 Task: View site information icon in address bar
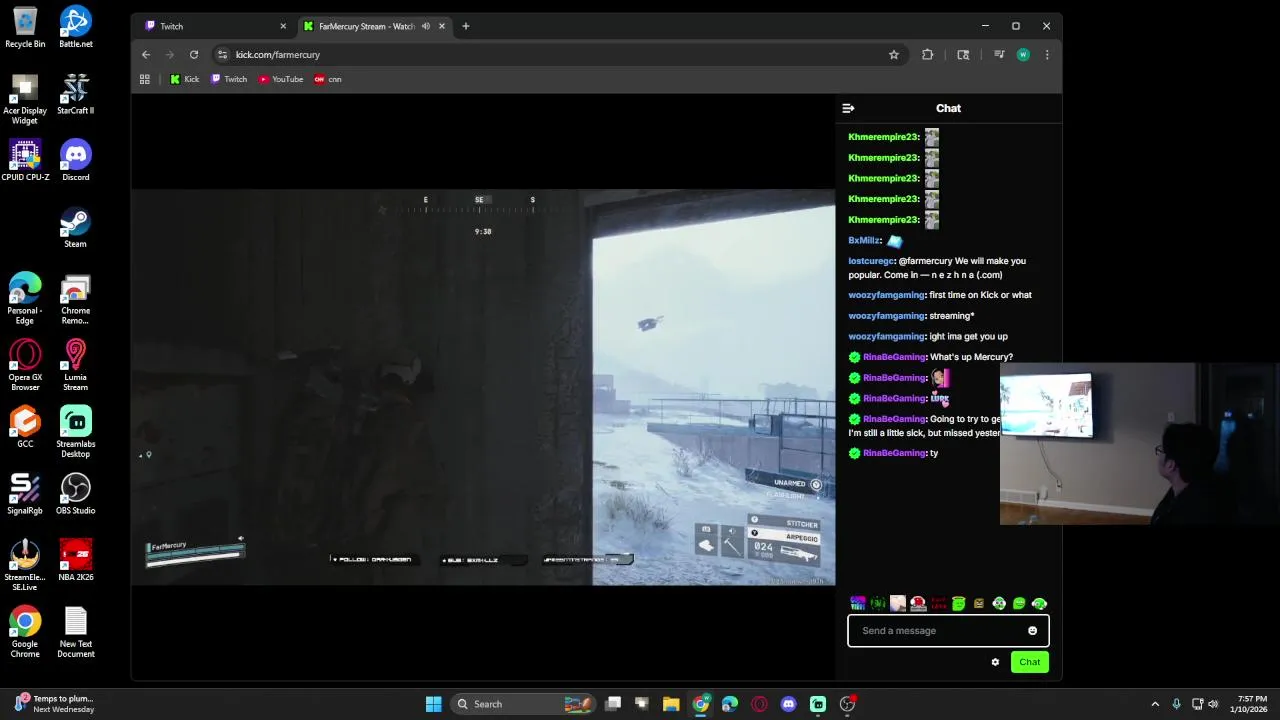pos(223,55)
